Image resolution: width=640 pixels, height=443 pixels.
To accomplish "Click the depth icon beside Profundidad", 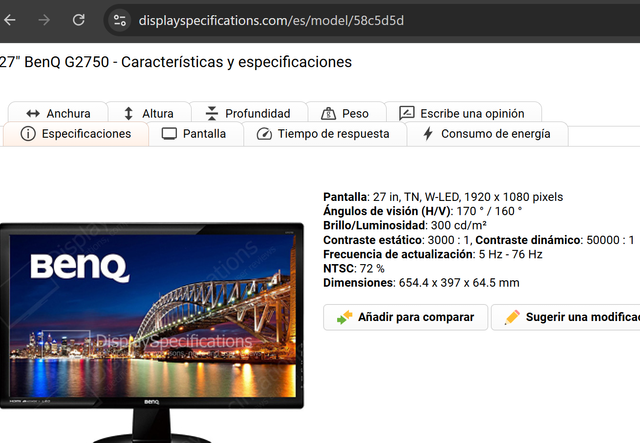I will [211, 113].
